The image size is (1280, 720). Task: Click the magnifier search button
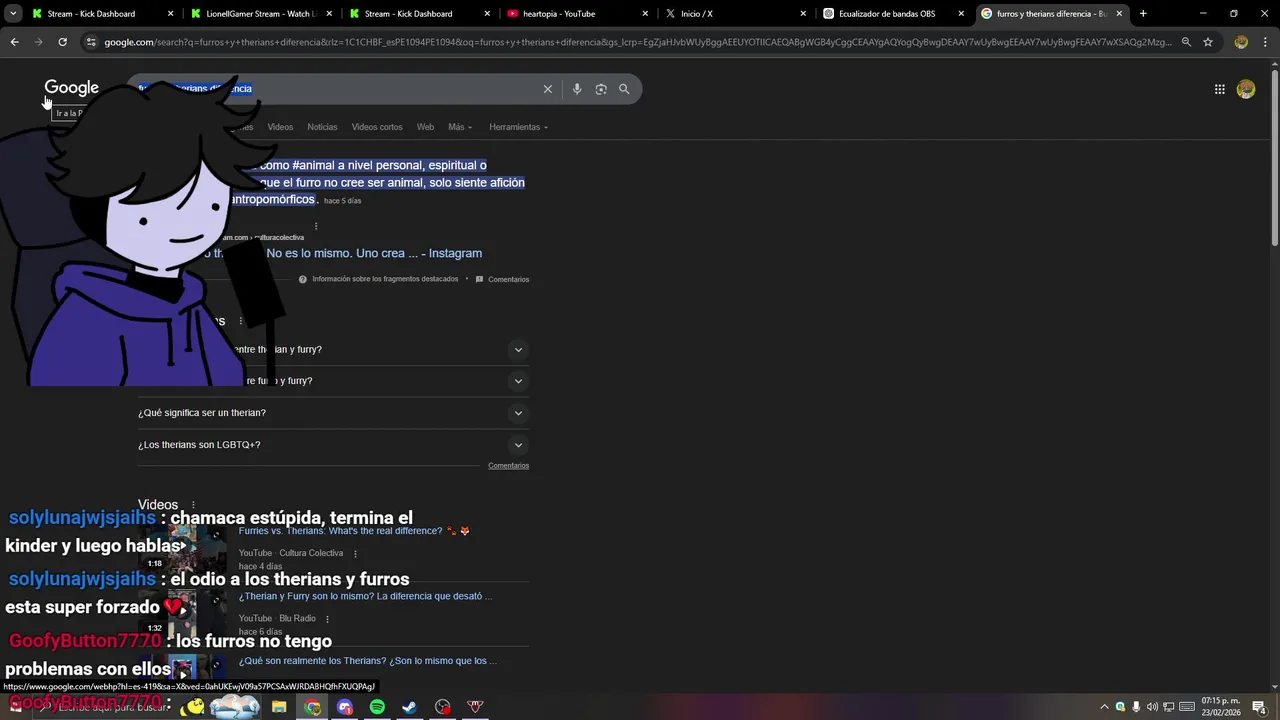click(624, 89)
